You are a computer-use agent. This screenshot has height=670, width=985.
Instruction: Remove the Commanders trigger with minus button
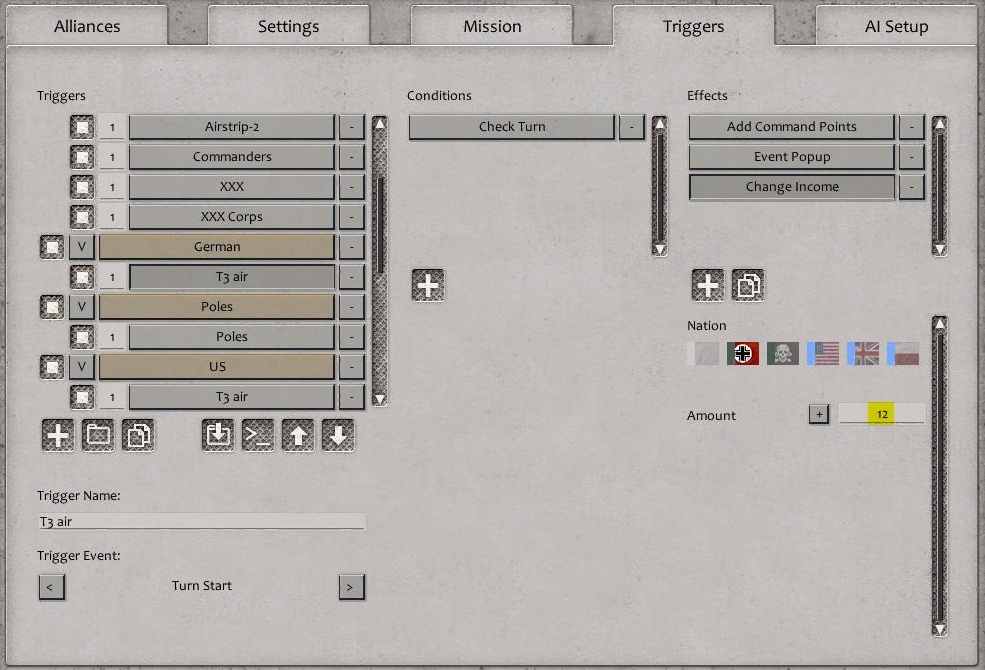352,157
